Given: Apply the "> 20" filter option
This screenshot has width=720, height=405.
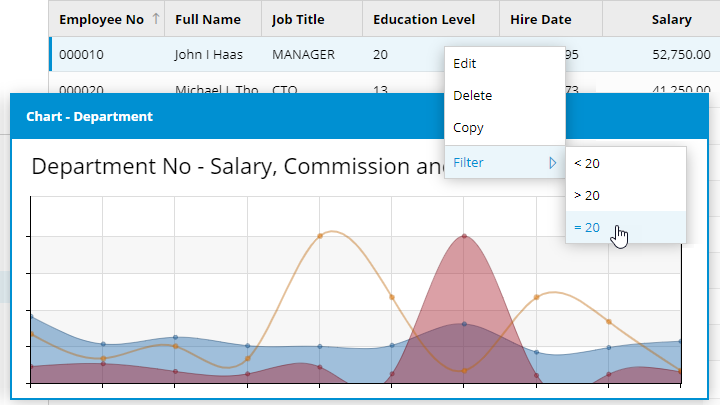Looking at the screenshot, I should point(587,195).
